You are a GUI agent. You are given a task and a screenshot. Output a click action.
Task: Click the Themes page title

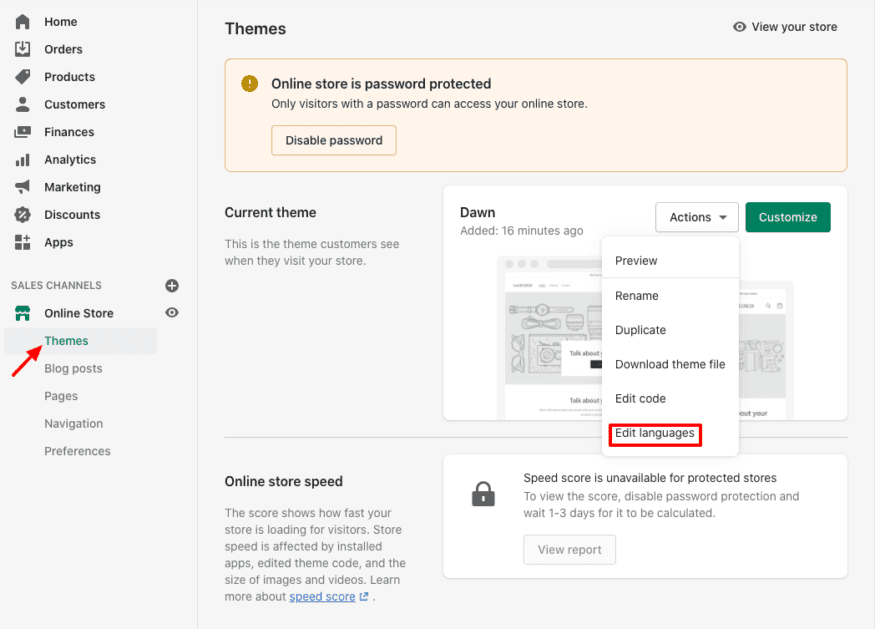point(255,28)
